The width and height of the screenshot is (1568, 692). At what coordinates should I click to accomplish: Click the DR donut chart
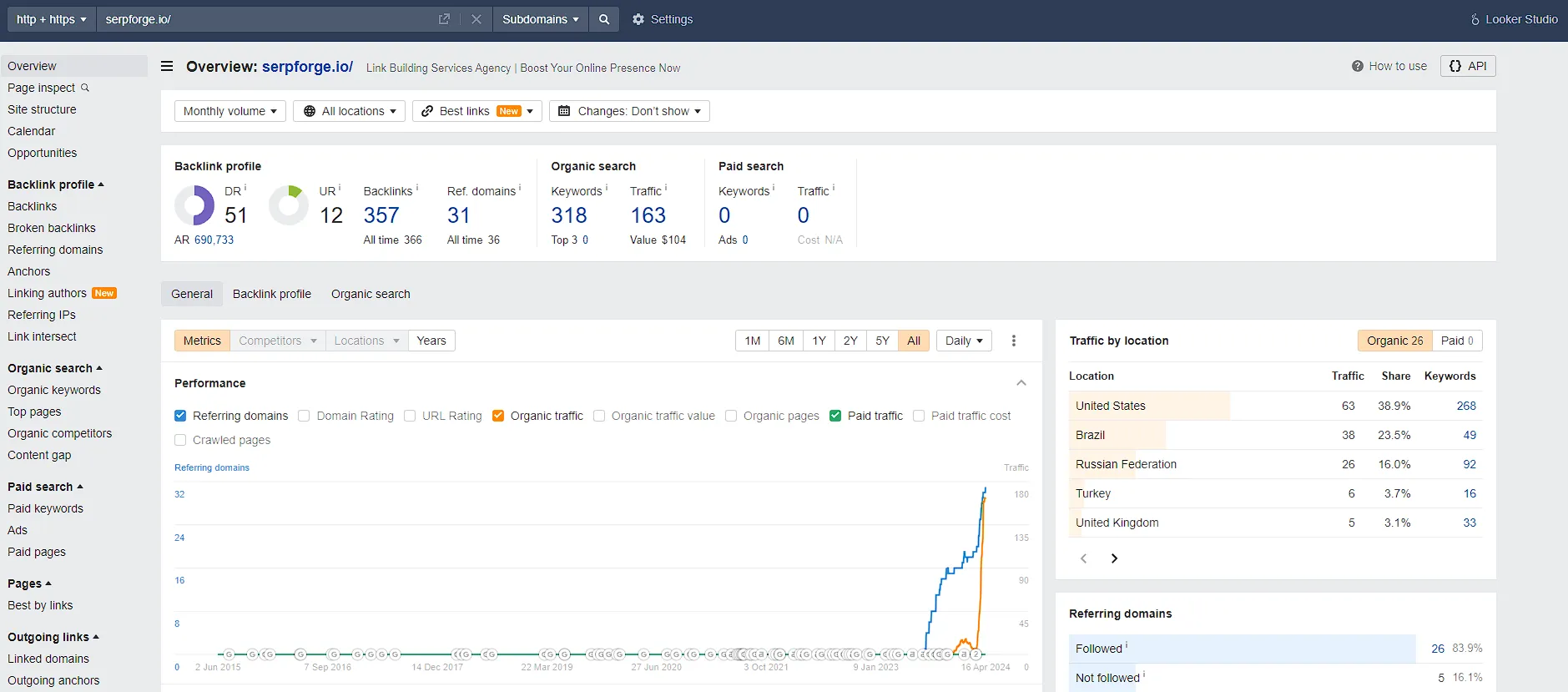click(194, 205)
